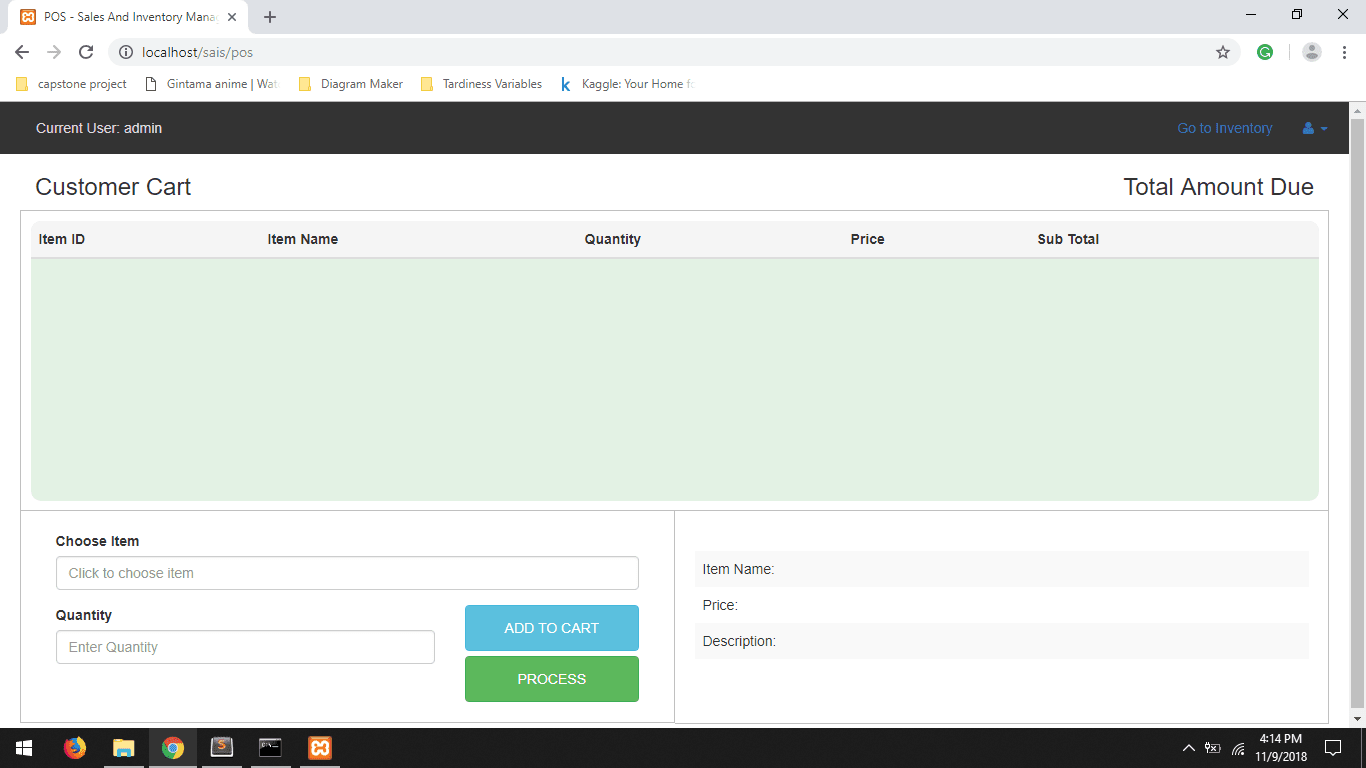Expand the hidden icons chevron in the system tray

(x=1188, y=747)
